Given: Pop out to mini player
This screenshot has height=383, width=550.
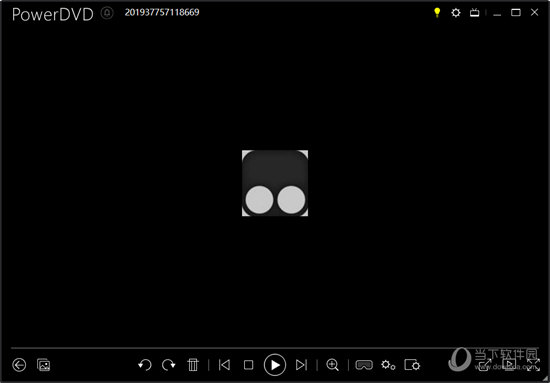Looking at the screenshot, I should pyautogui.click(x=485, y=365).
